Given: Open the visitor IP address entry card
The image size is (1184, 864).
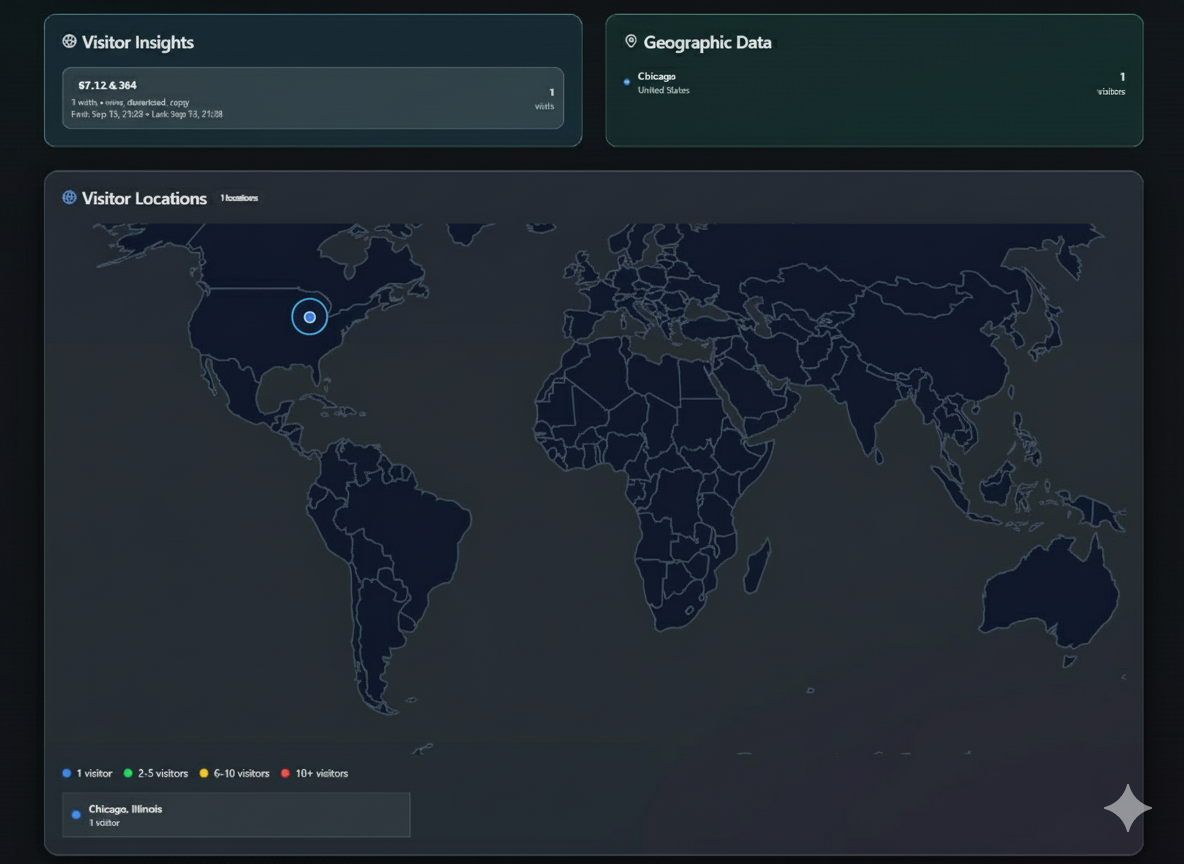Looking at the screenshot, I should (312, 98).
